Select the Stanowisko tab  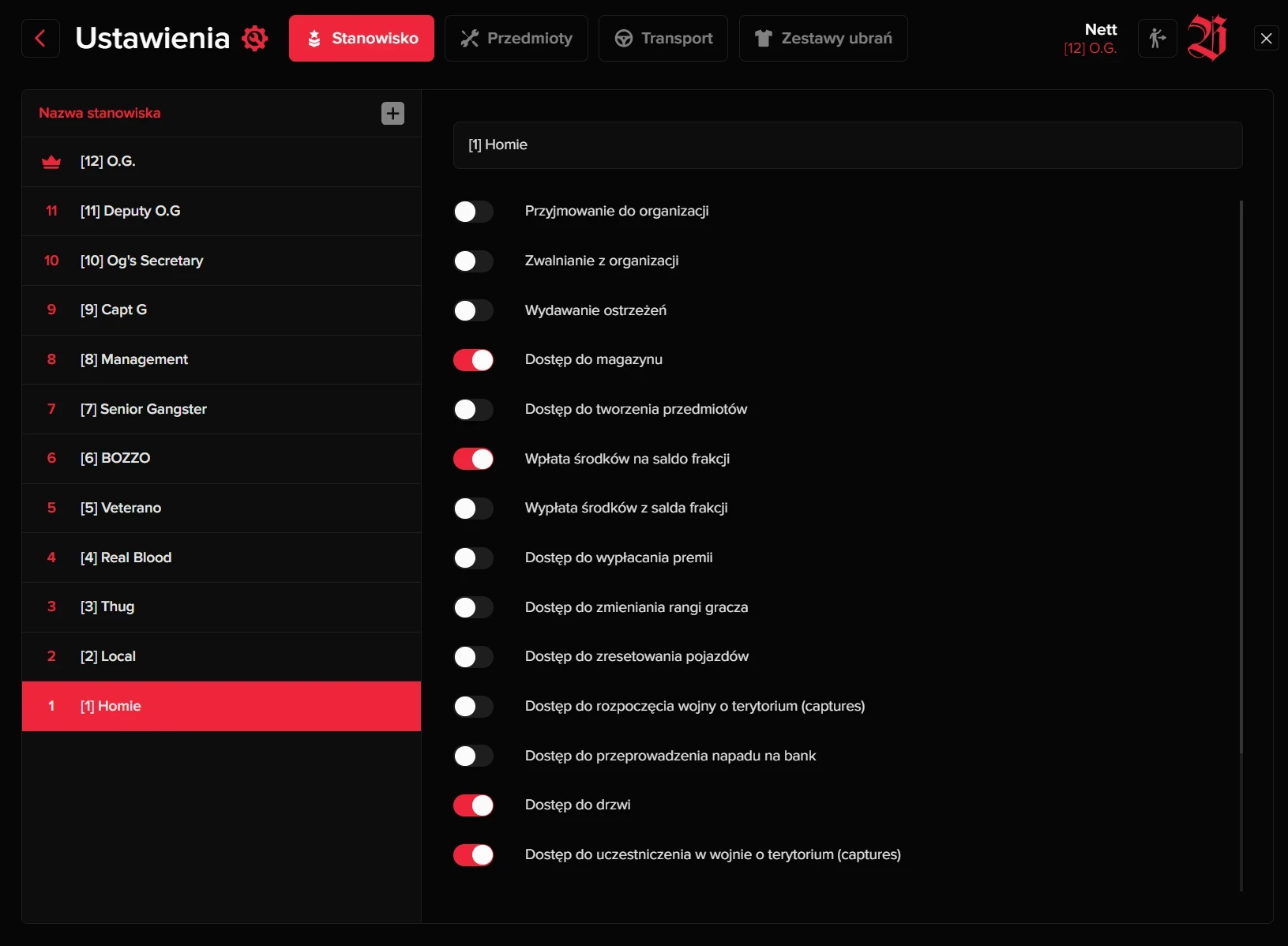tap(361, 38)
